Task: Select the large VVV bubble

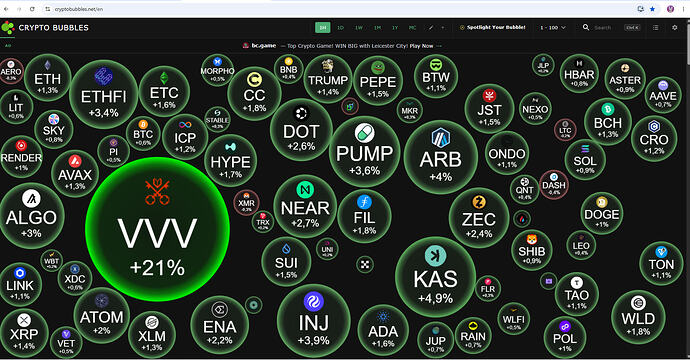Action: (157, 229)
